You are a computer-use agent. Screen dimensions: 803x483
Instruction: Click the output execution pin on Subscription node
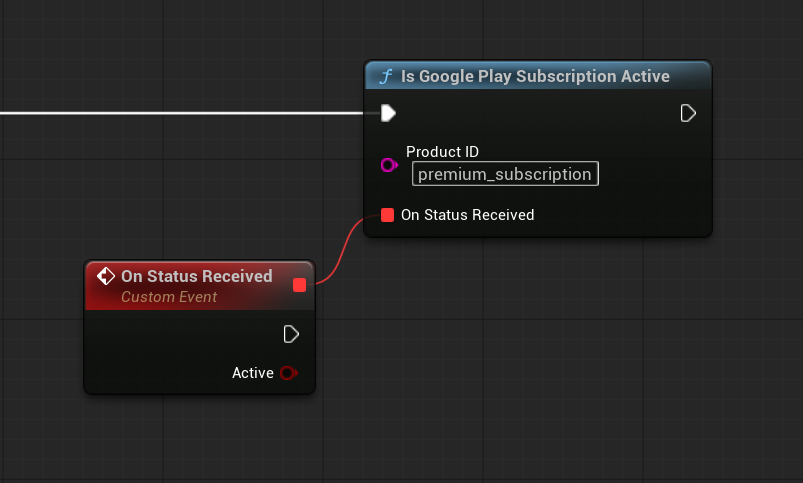point(688,113)
